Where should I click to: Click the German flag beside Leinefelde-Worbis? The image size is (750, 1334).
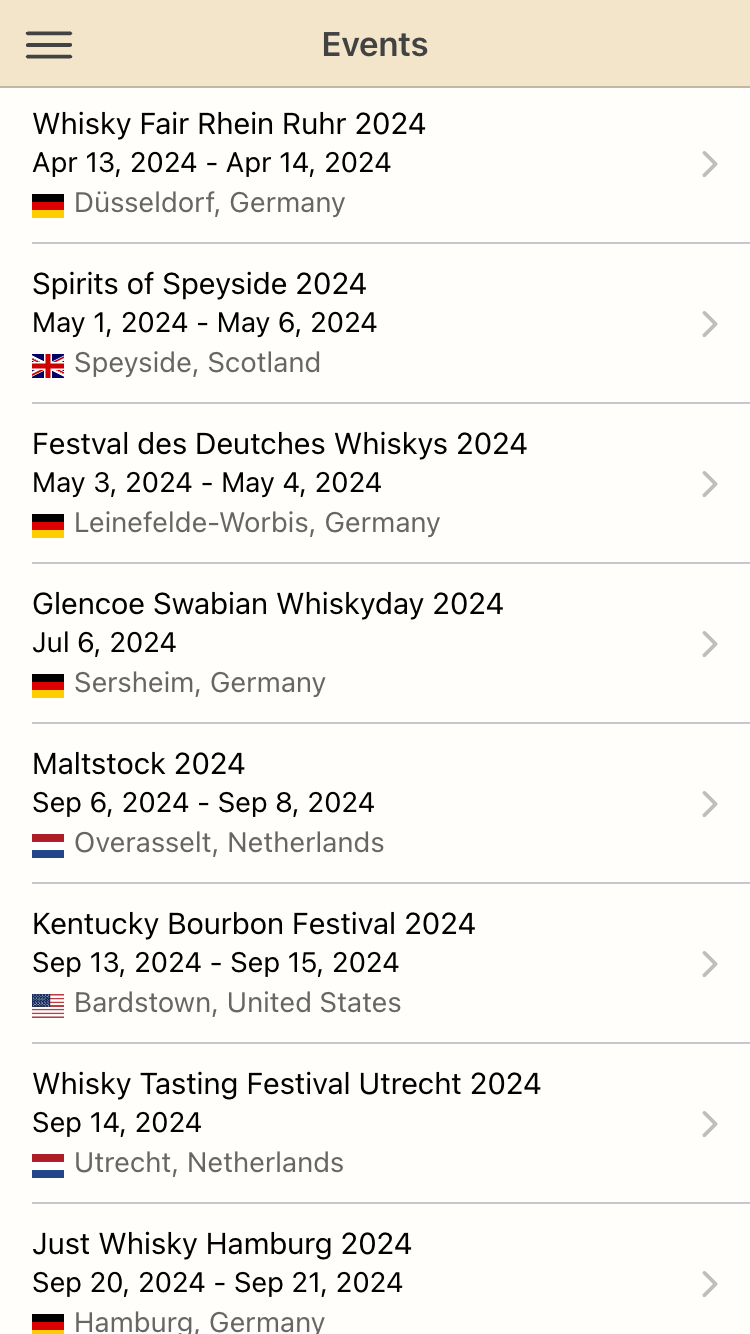click(x=48, y=525)
